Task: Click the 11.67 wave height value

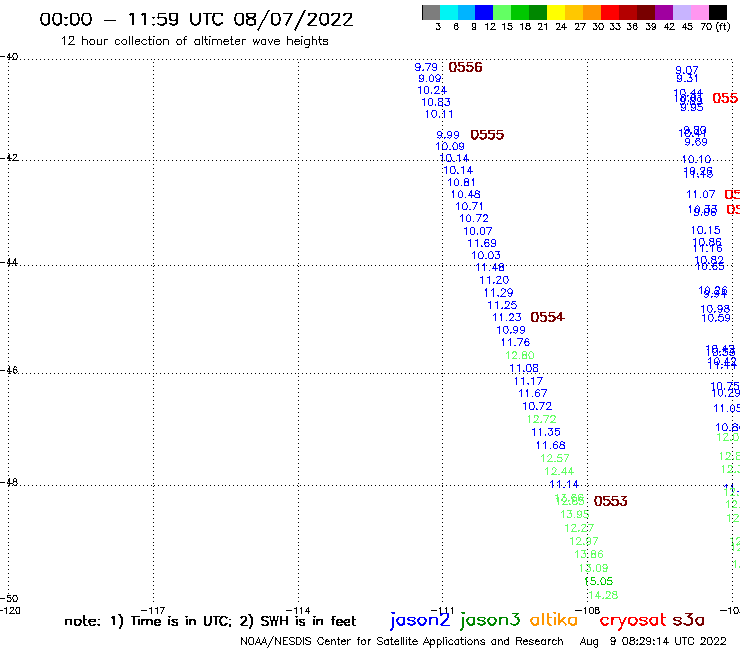Action: tap(533, 393)
